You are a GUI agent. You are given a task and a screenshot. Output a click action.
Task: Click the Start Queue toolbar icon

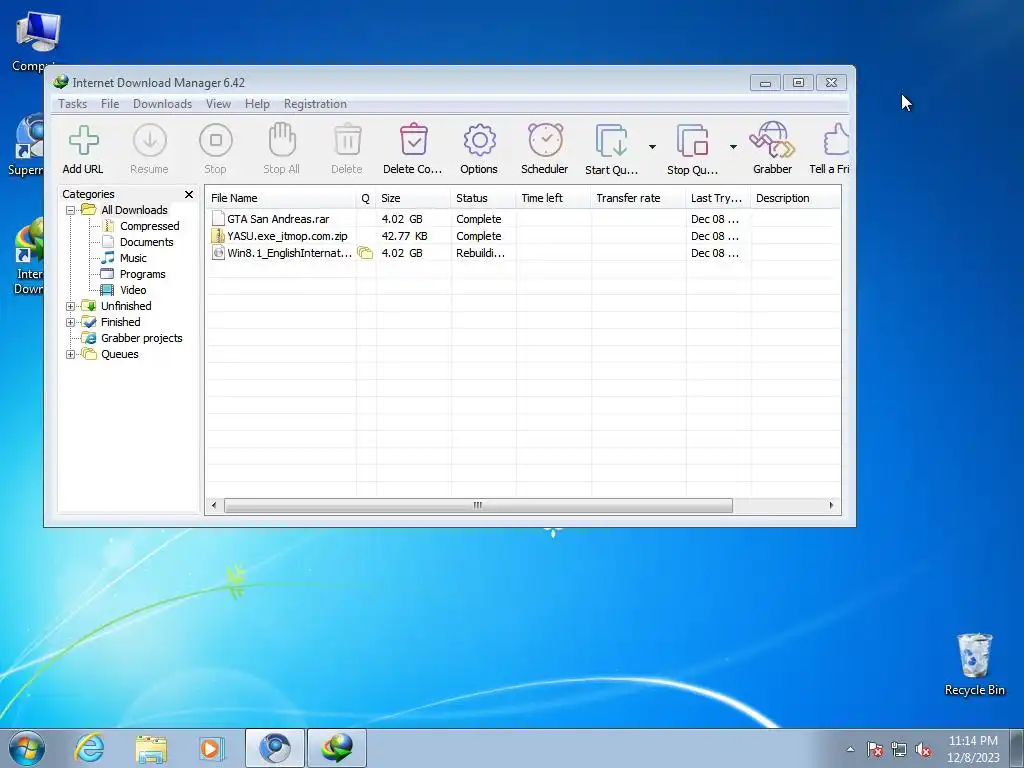tap(612, 140)
